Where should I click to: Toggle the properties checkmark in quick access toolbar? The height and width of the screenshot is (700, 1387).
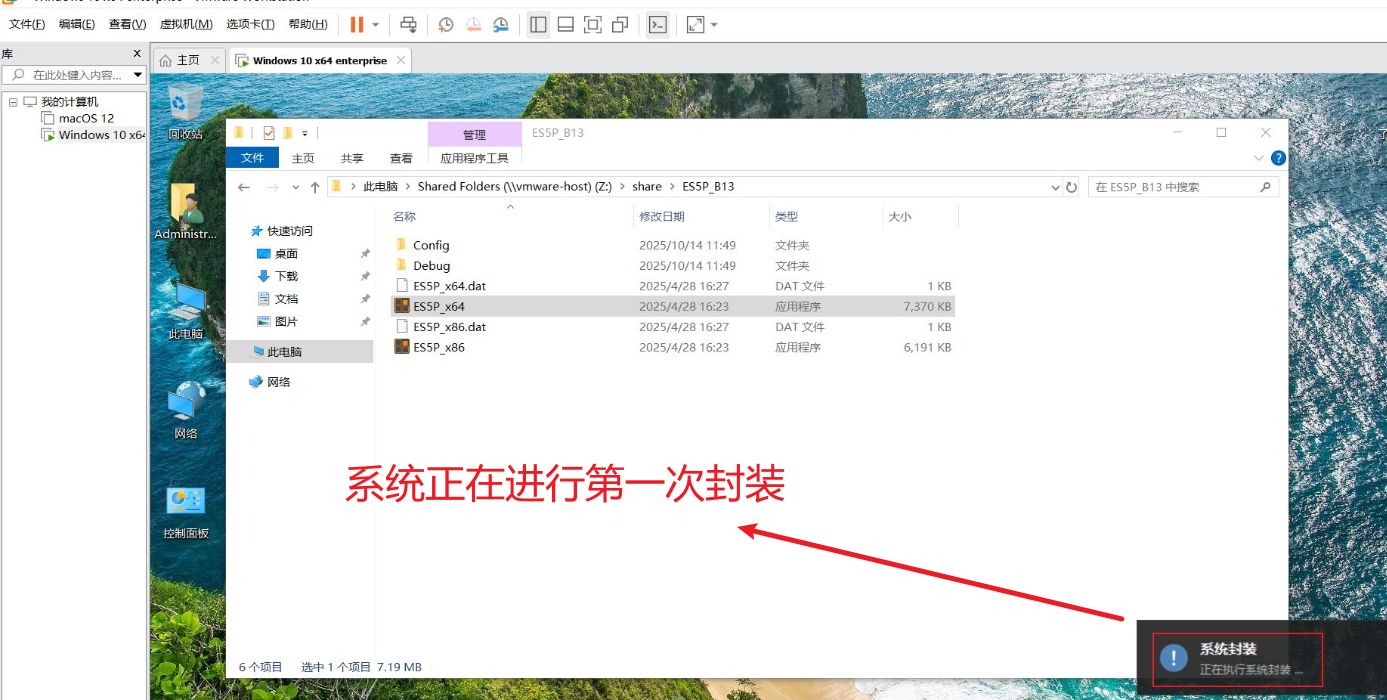(268, 133)
